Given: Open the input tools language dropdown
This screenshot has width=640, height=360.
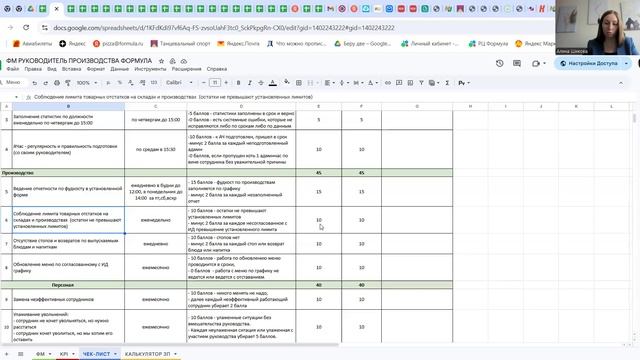Looking at the screenshot, I should click(464, 83).
